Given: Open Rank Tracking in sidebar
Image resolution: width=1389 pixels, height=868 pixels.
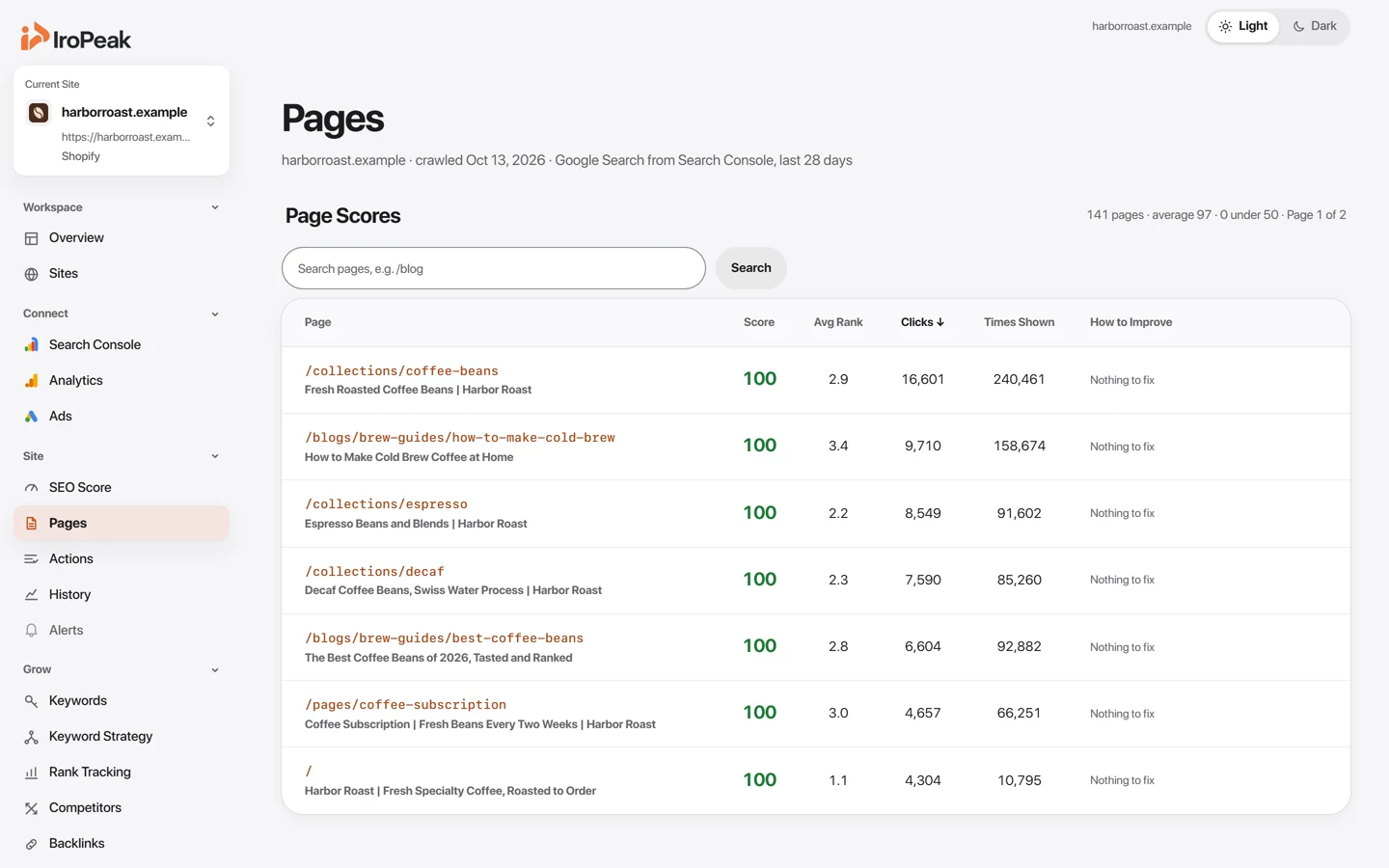Looking at the screenshot, I should [122, 773].
